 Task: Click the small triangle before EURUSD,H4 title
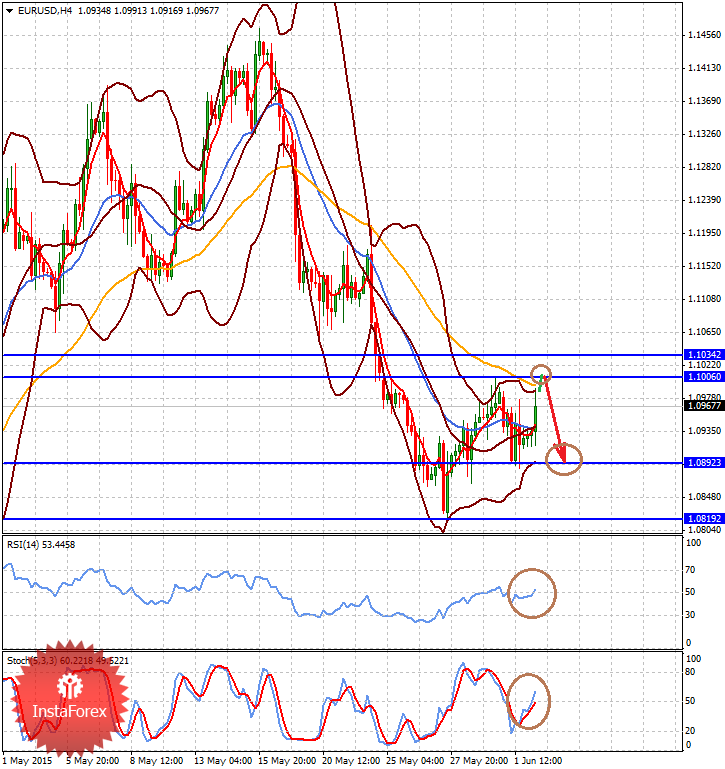click(10, 11)
